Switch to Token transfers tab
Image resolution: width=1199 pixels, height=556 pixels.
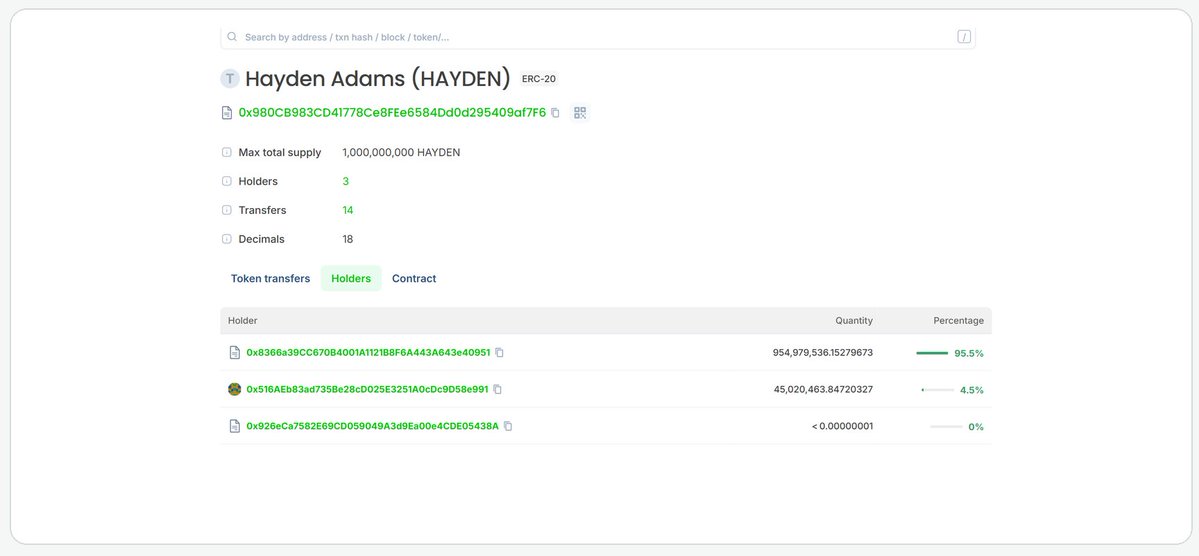[271, 278]
